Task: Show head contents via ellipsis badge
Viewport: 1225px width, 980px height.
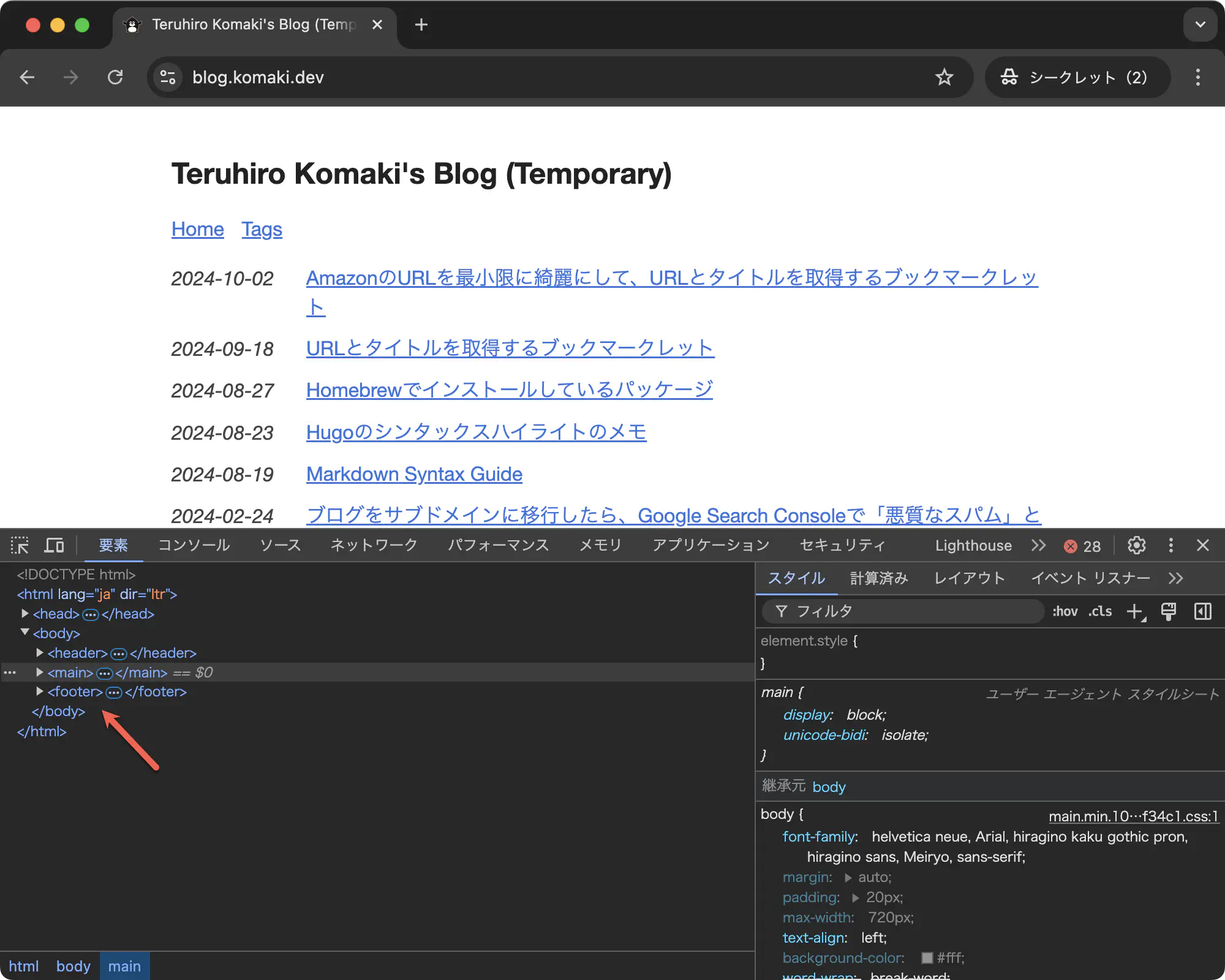Action: click(91, 614)
